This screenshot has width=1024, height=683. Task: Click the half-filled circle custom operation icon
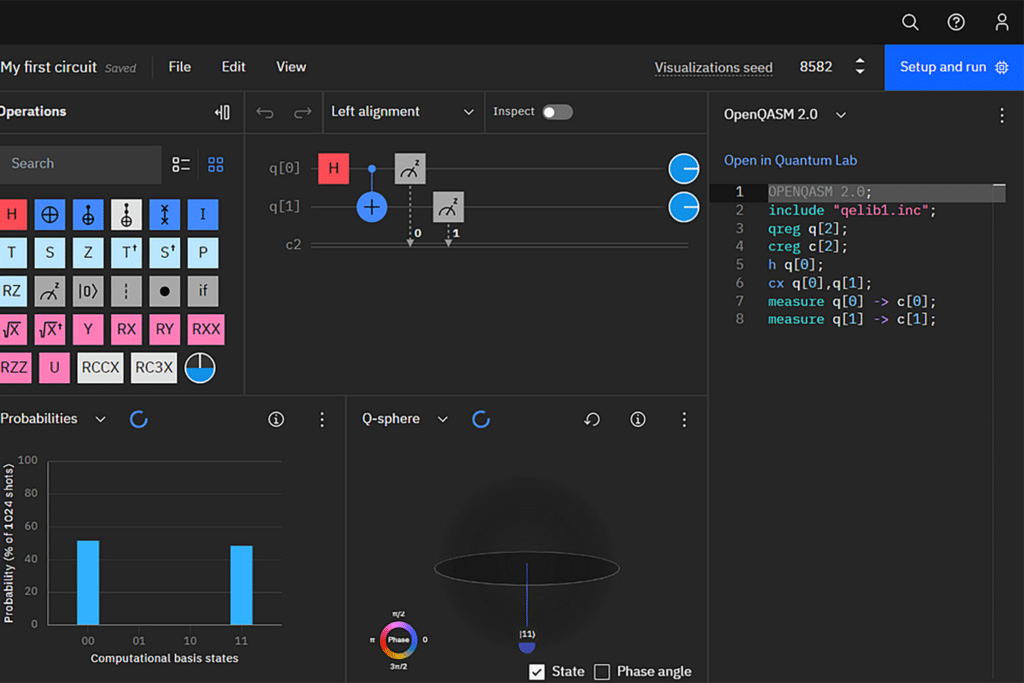[200, 368]
